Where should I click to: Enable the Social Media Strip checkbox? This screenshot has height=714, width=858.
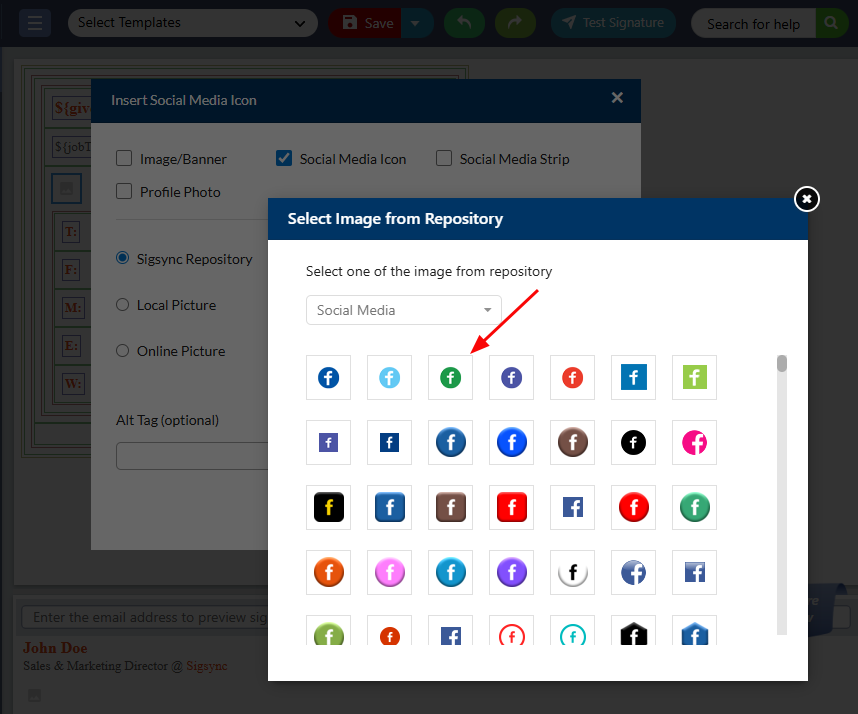(x=444, y=158)
